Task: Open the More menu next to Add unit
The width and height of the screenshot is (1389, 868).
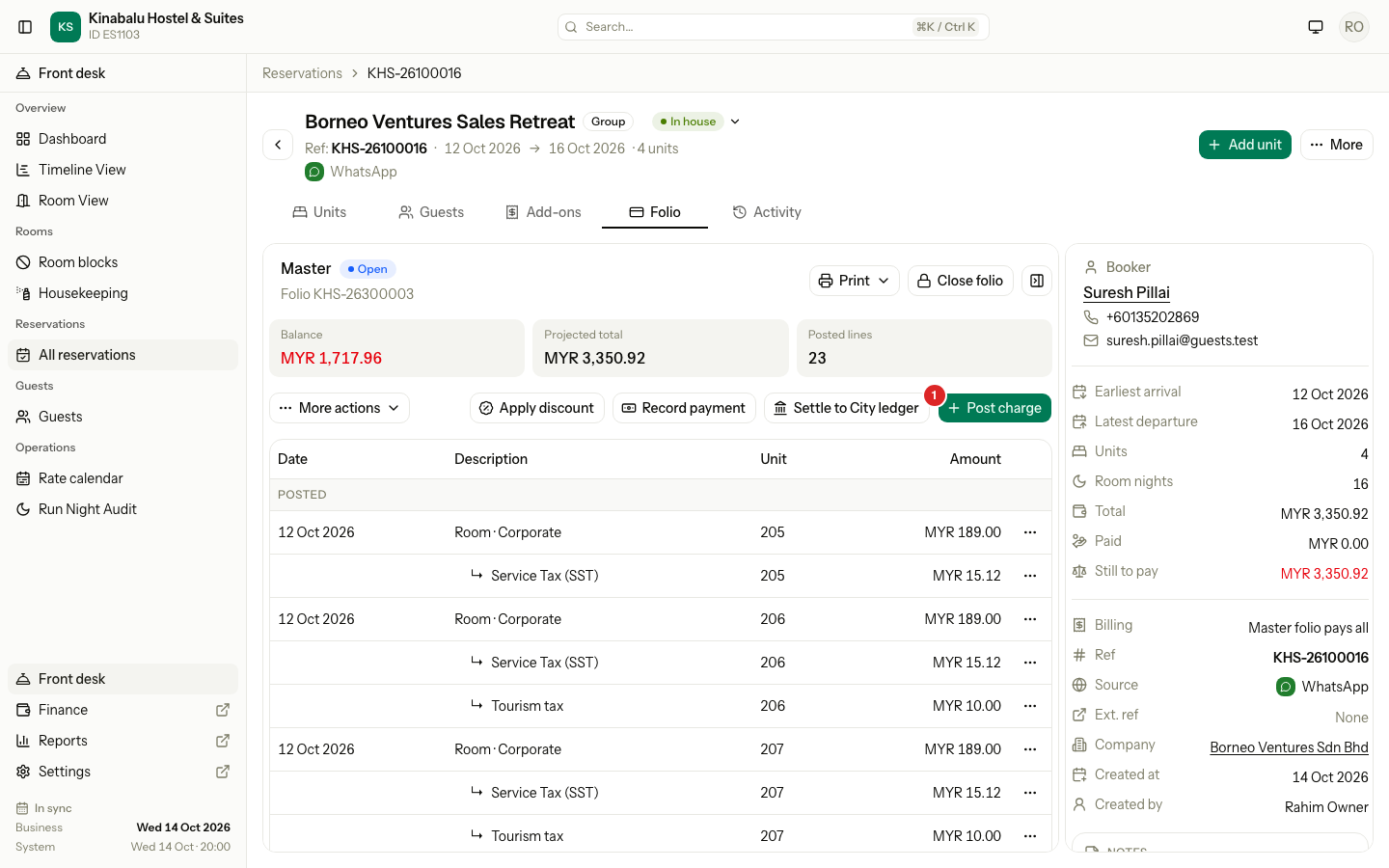Action: pyautogui.click(x=1336, y=145)
